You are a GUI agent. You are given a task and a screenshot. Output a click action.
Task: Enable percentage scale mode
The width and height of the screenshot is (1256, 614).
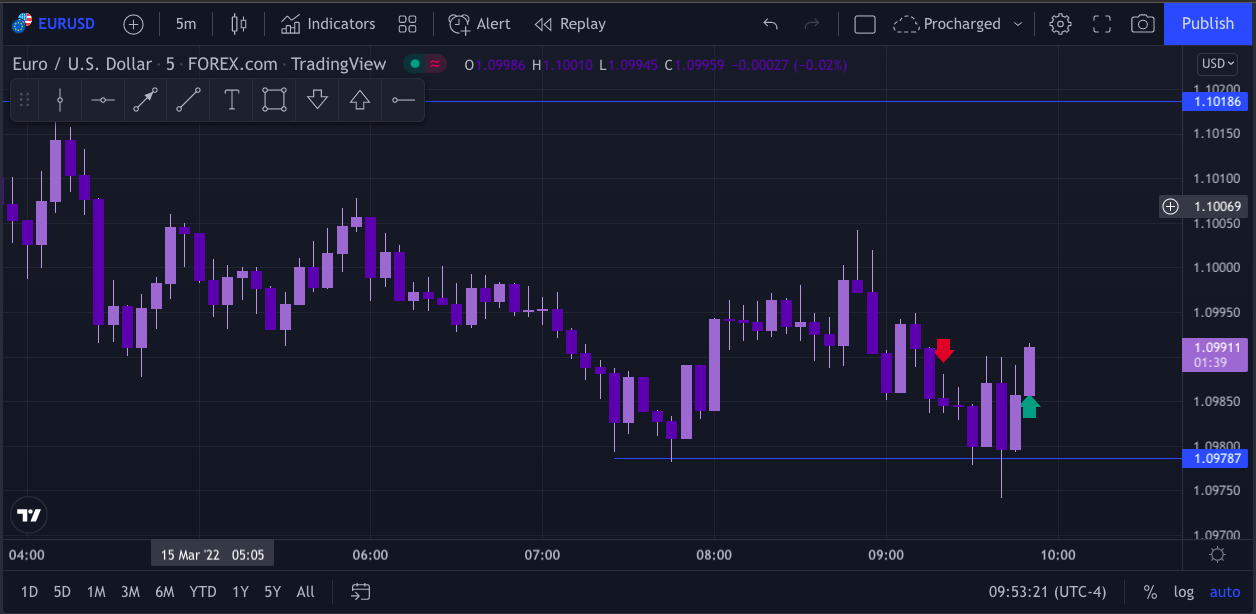point(1150,591)
